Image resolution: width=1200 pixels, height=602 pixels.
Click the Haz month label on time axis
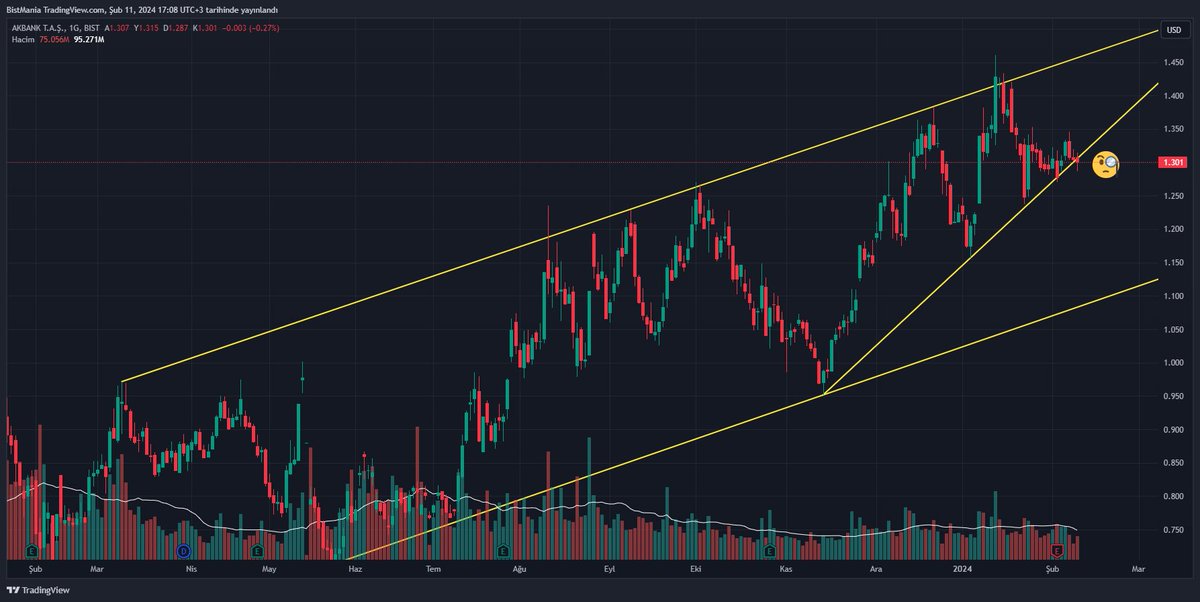[x=353, y=568]
